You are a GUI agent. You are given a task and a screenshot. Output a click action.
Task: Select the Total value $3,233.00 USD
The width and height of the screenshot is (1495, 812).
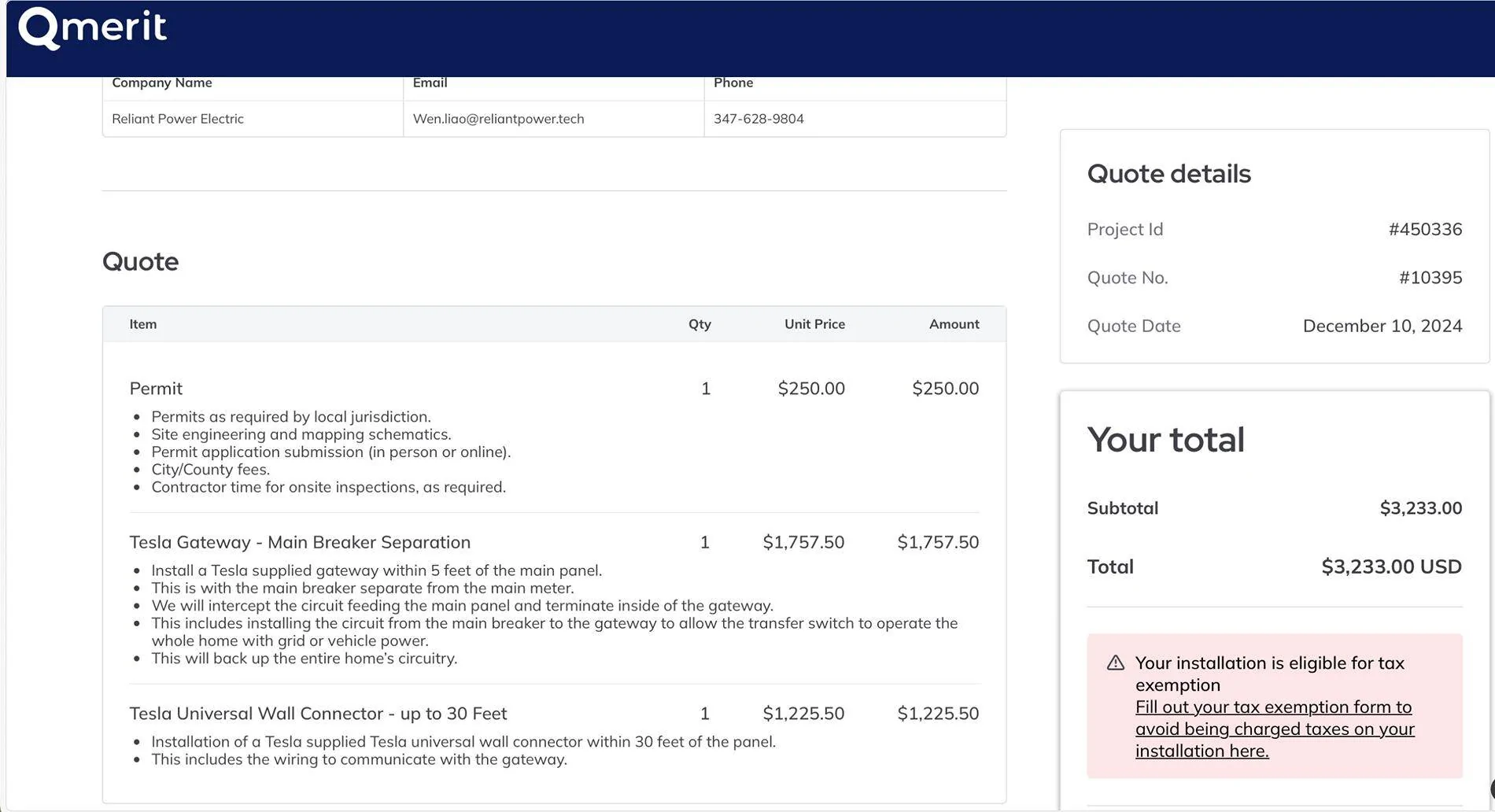click(x=1391, y=567)
